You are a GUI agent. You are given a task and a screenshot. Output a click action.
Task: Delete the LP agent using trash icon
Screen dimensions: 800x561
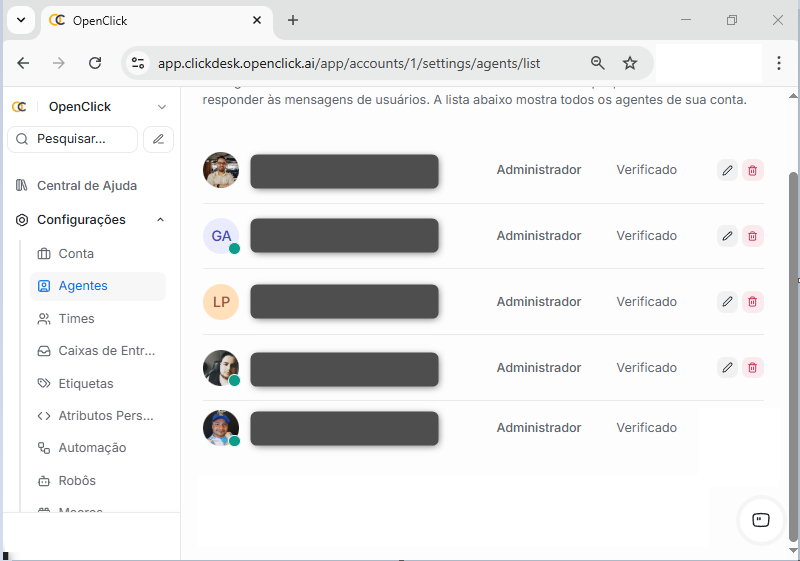(x=753, y=302)
